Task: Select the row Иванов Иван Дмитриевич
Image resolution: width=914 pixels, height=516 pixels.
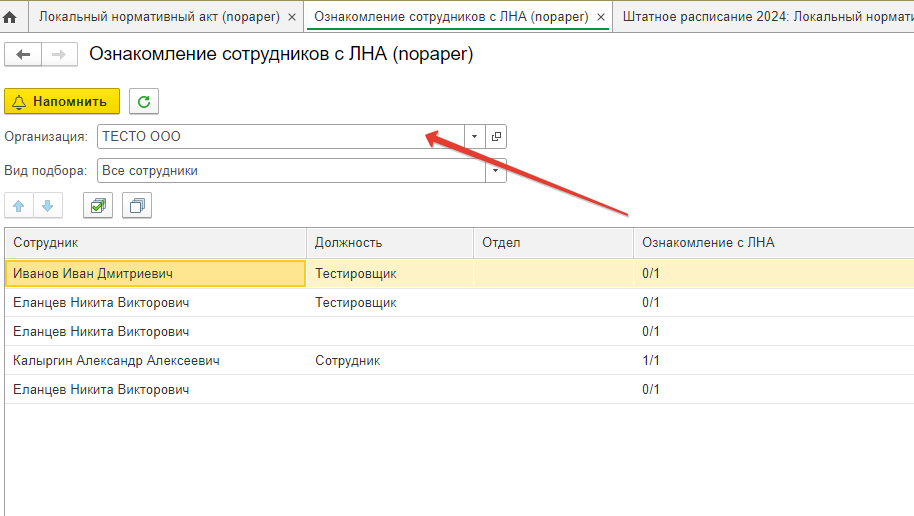Action: pos(459,273)
